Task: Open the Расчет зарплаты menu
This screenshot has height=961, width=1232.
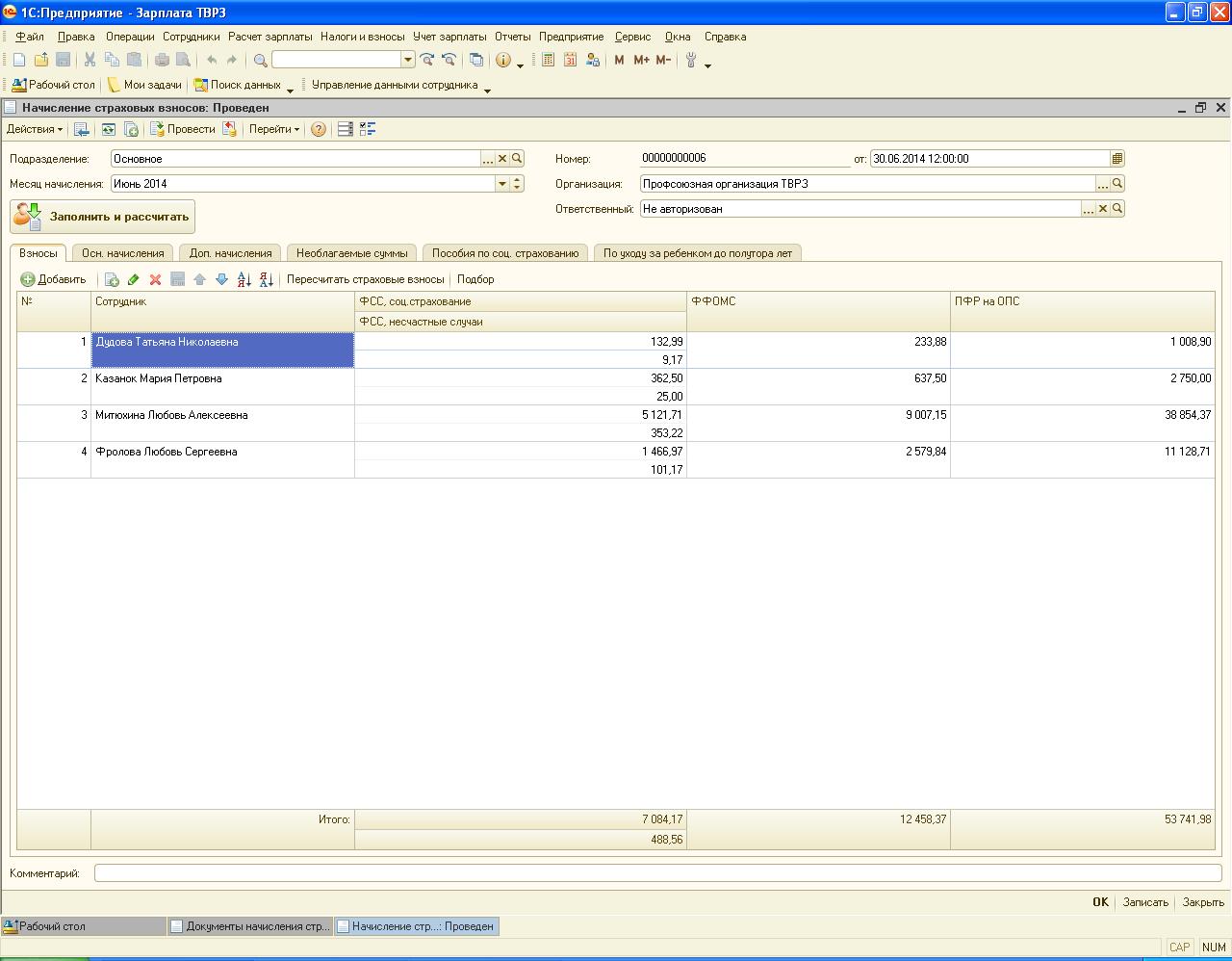Action: 270,37
